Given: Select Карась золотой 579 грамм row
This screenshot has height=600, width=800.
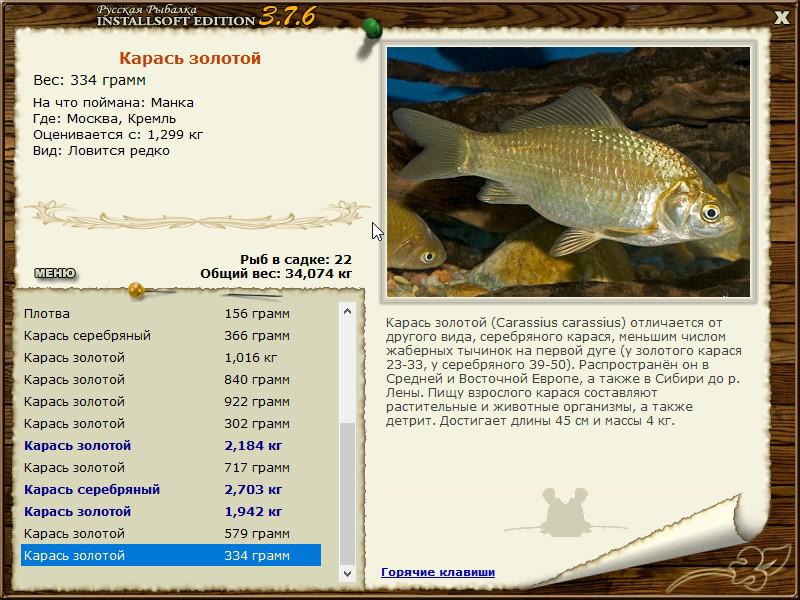Looking at the screenshot, I should [x=171, y=533].
